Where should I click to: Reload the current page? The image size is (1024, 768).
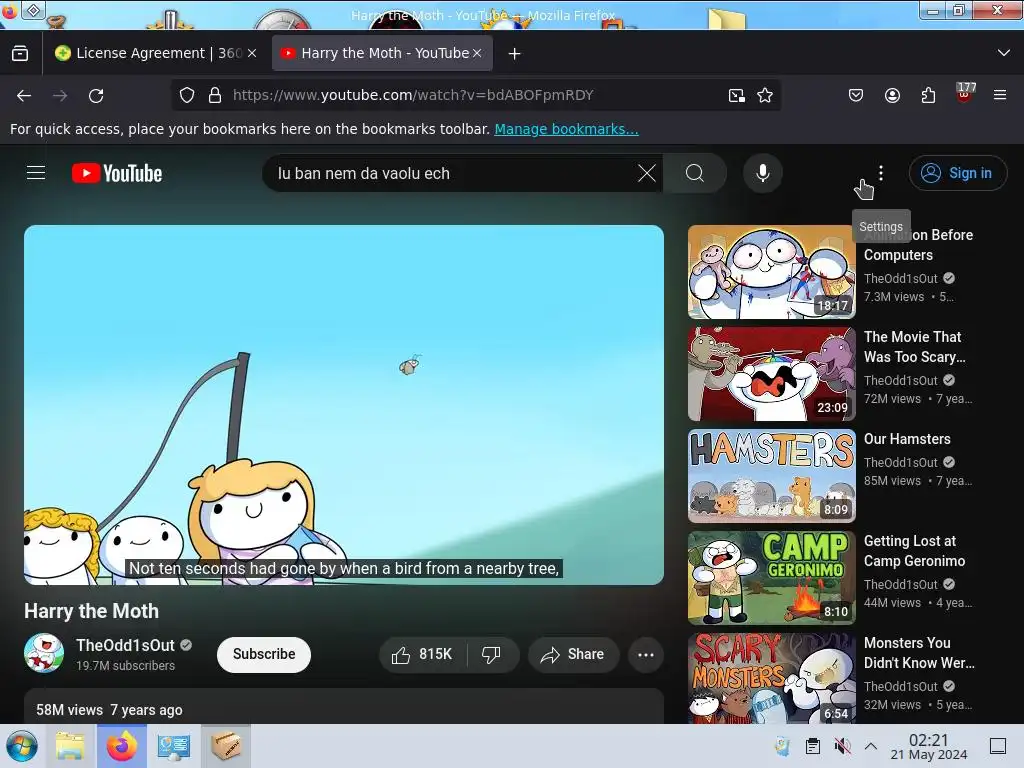(96, 96)
